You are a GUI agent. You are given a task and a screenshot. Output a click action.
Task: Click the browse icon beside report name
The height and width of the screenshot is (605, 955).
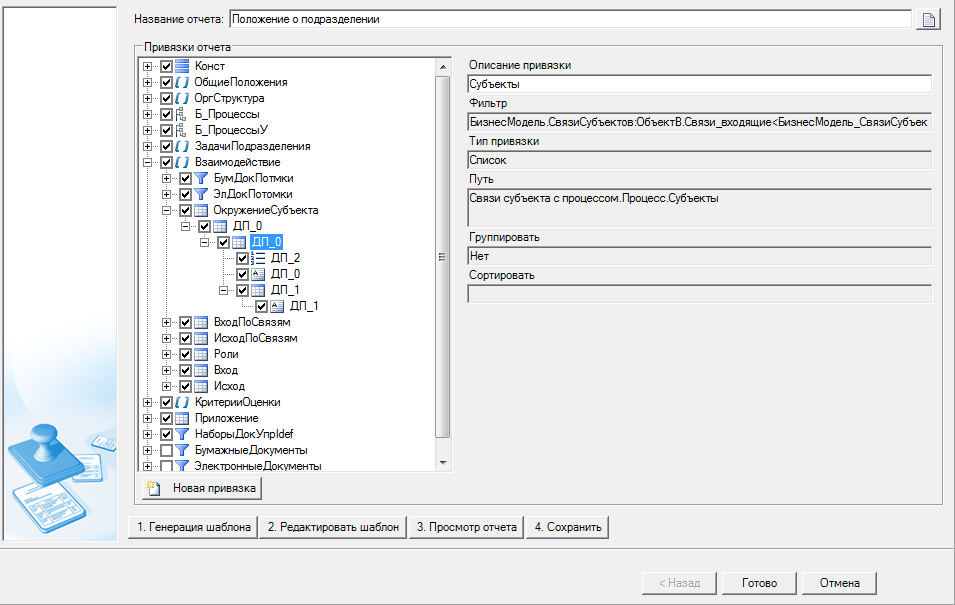coord(929,19)
